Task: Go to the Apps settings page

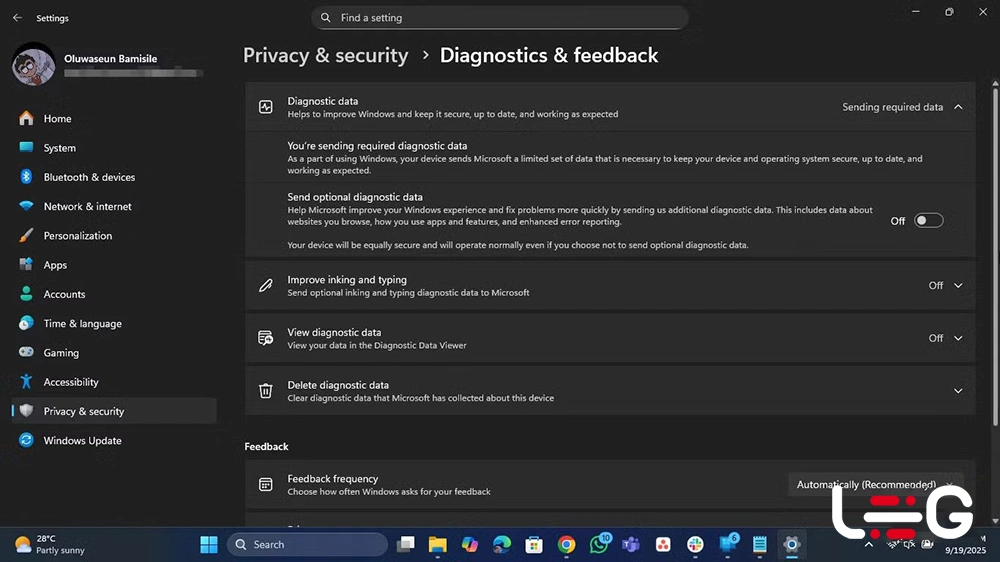Action: [55, 265]
